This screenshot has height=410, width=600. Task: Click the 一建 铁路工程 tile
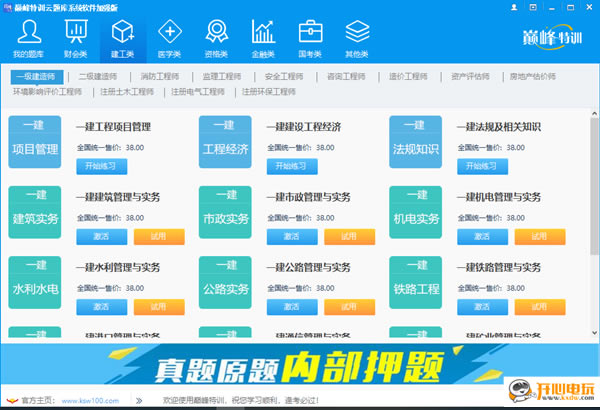pyautogui.click(x=416, y=283)
